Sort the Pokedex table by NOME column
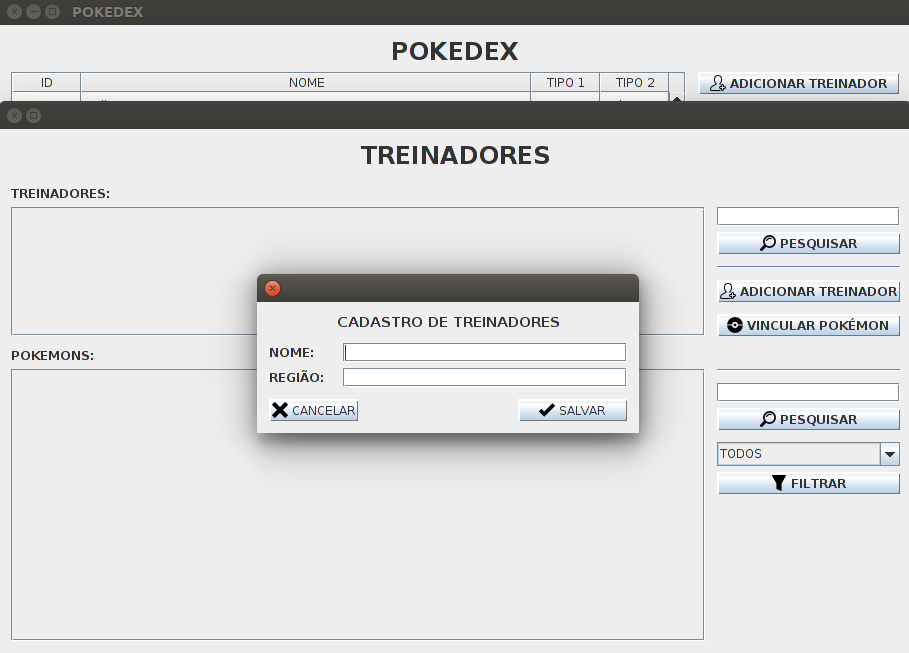Screen dimensions: 909x653 coord(306,83)
